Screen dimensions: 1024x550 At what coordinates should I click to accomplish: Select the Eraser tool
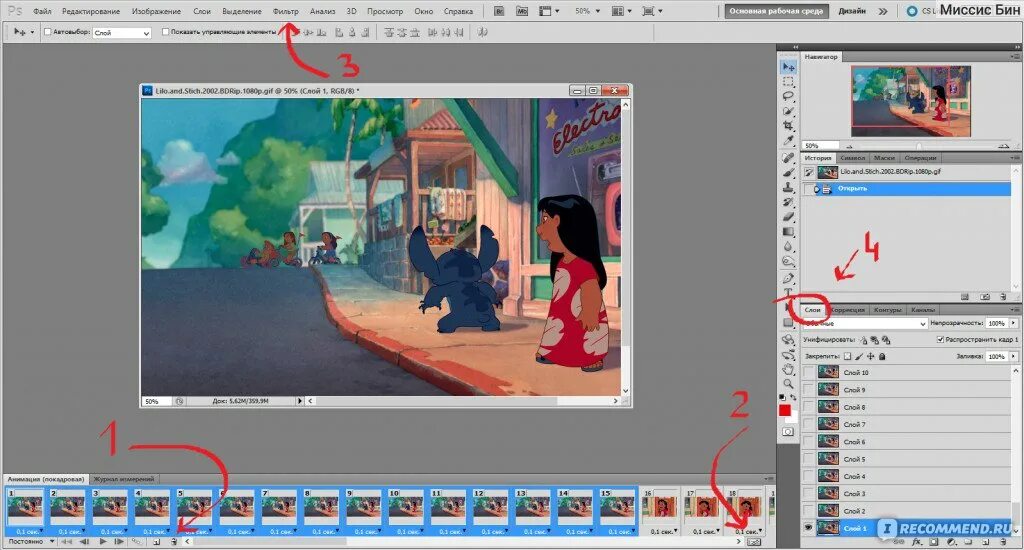(788, 216)
